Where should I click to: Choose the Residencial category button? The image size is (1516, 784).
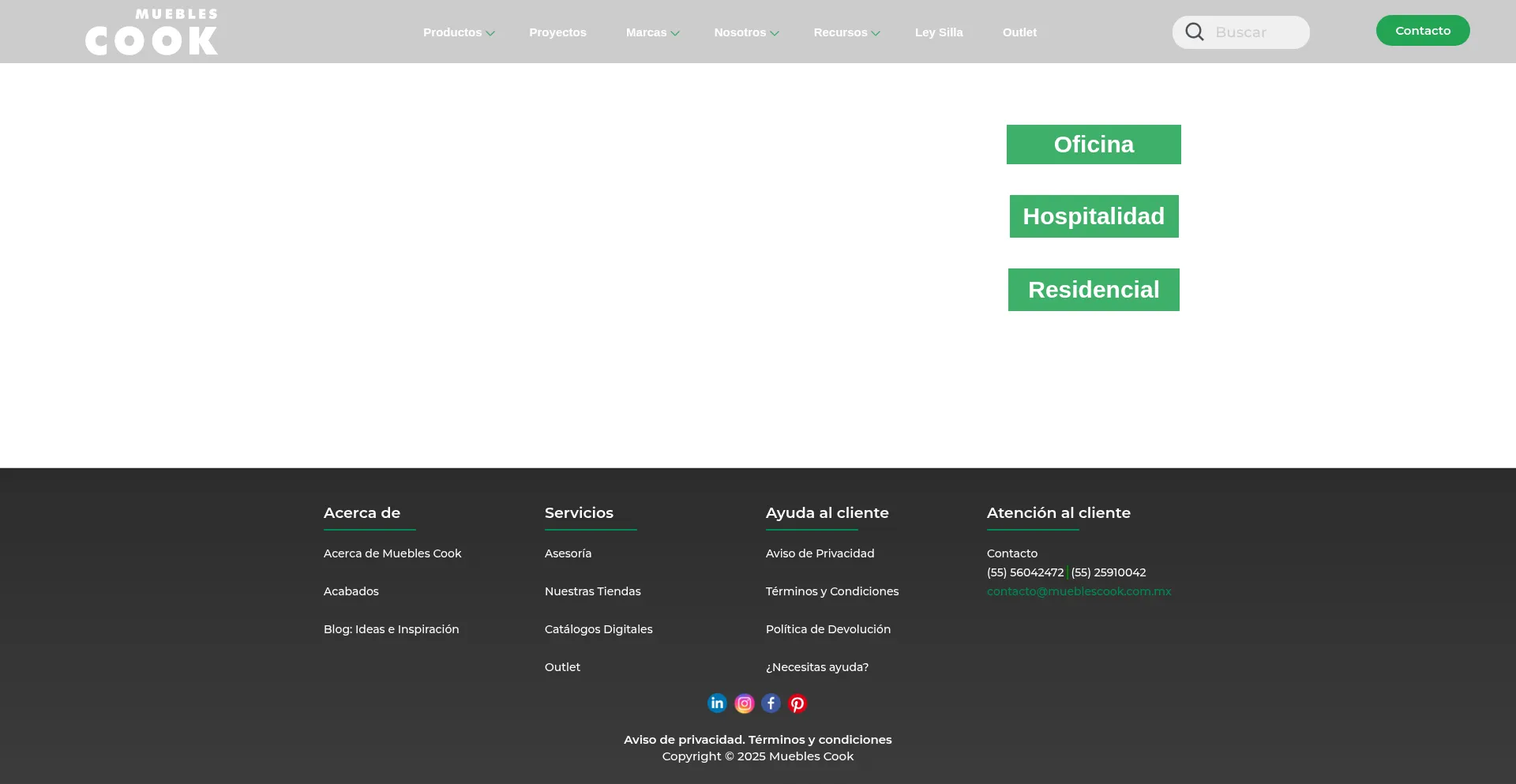click(1094, 290)
